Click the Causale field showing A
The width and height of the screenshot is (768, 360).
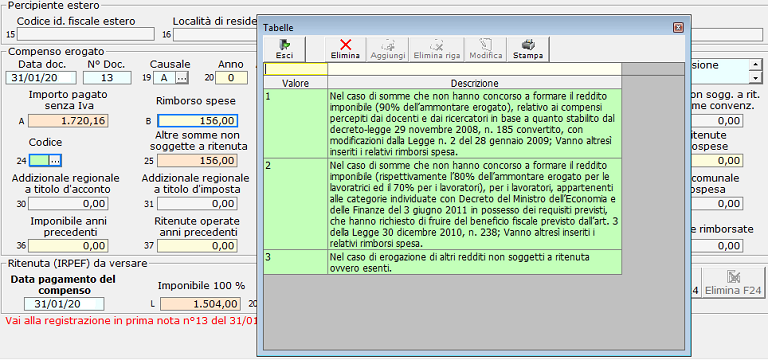click(x=164, y=77)
